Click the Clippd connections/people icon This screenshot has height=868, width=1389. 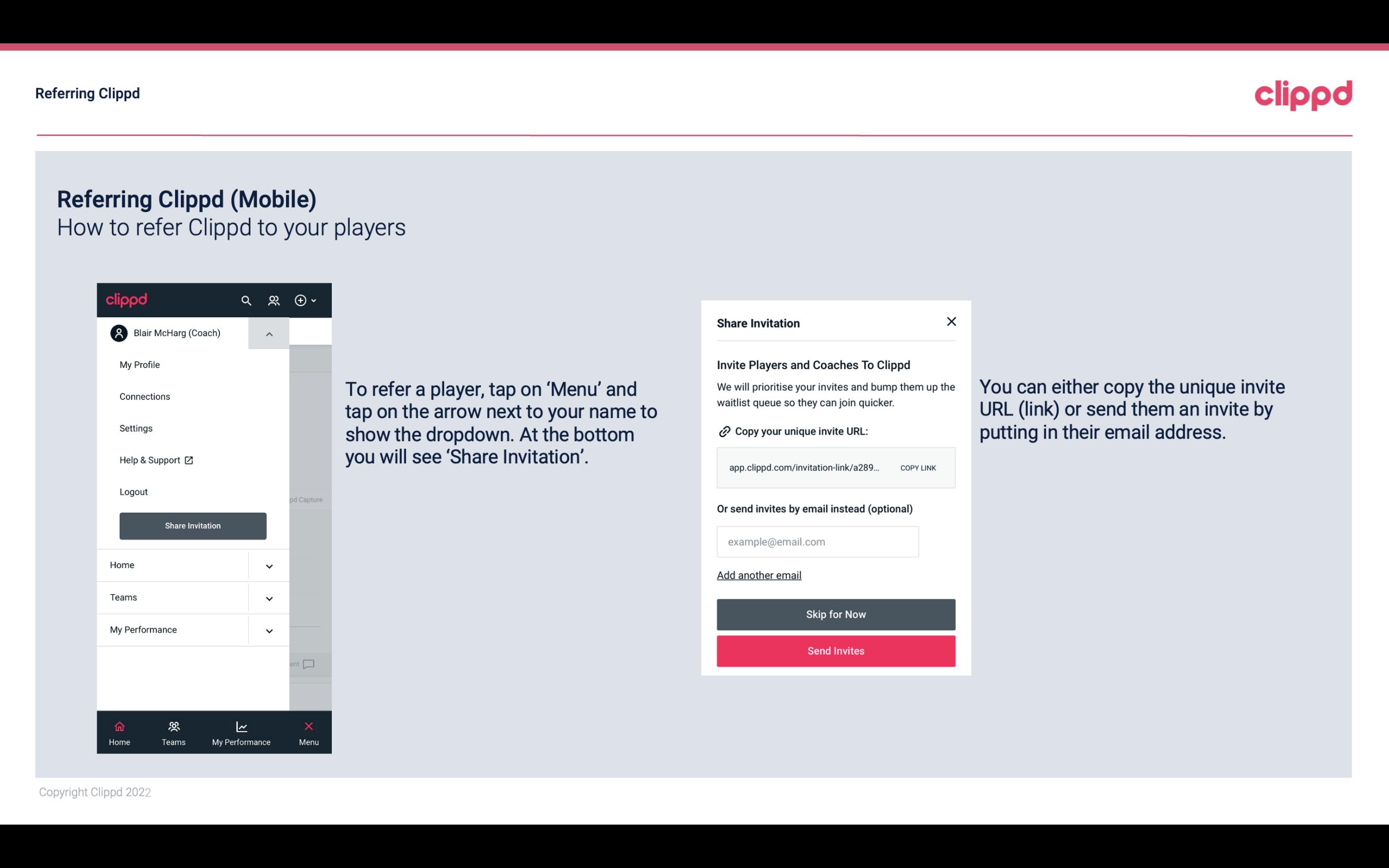[x=273, y=300]
